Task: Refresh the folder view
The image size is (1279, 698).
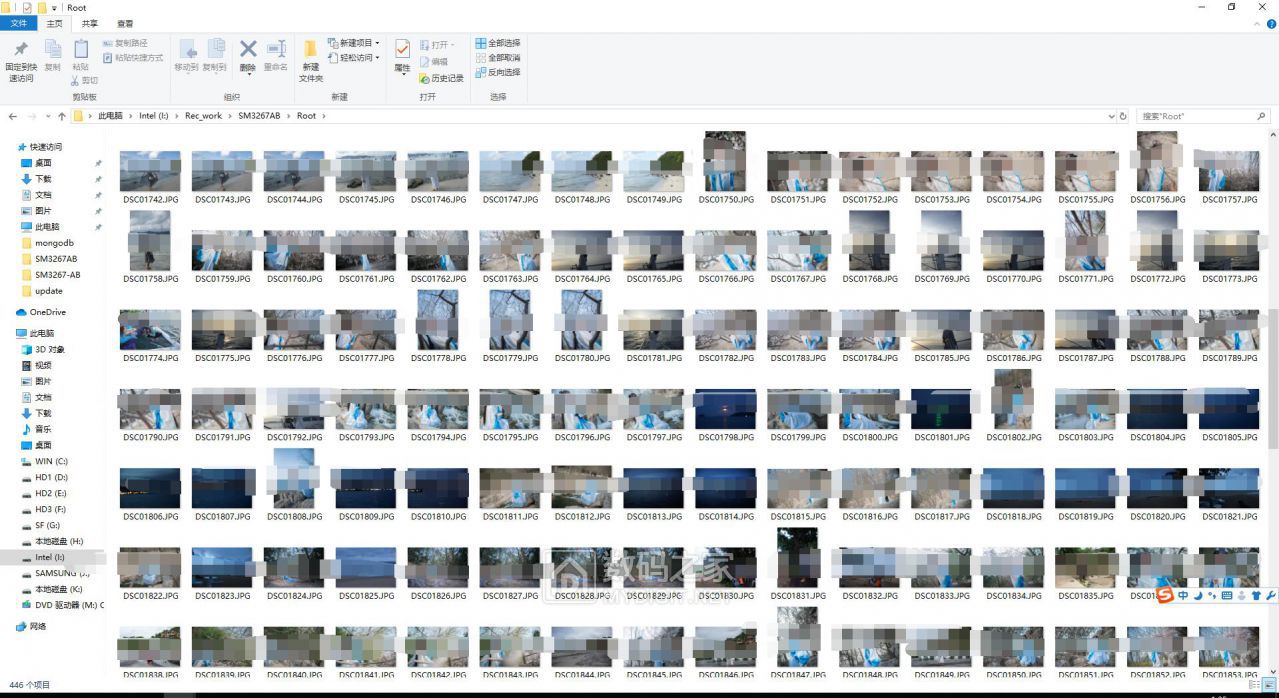Action: [1123, 116]
